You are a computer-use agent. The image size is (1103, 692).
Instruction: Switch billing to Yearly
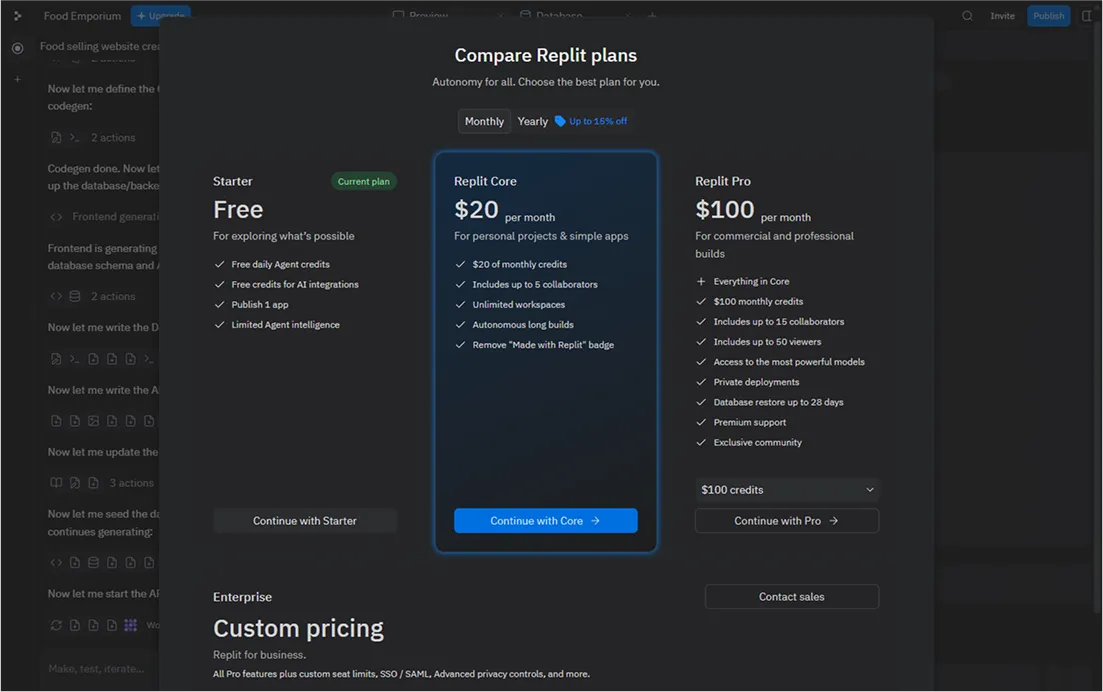(532, 120)
